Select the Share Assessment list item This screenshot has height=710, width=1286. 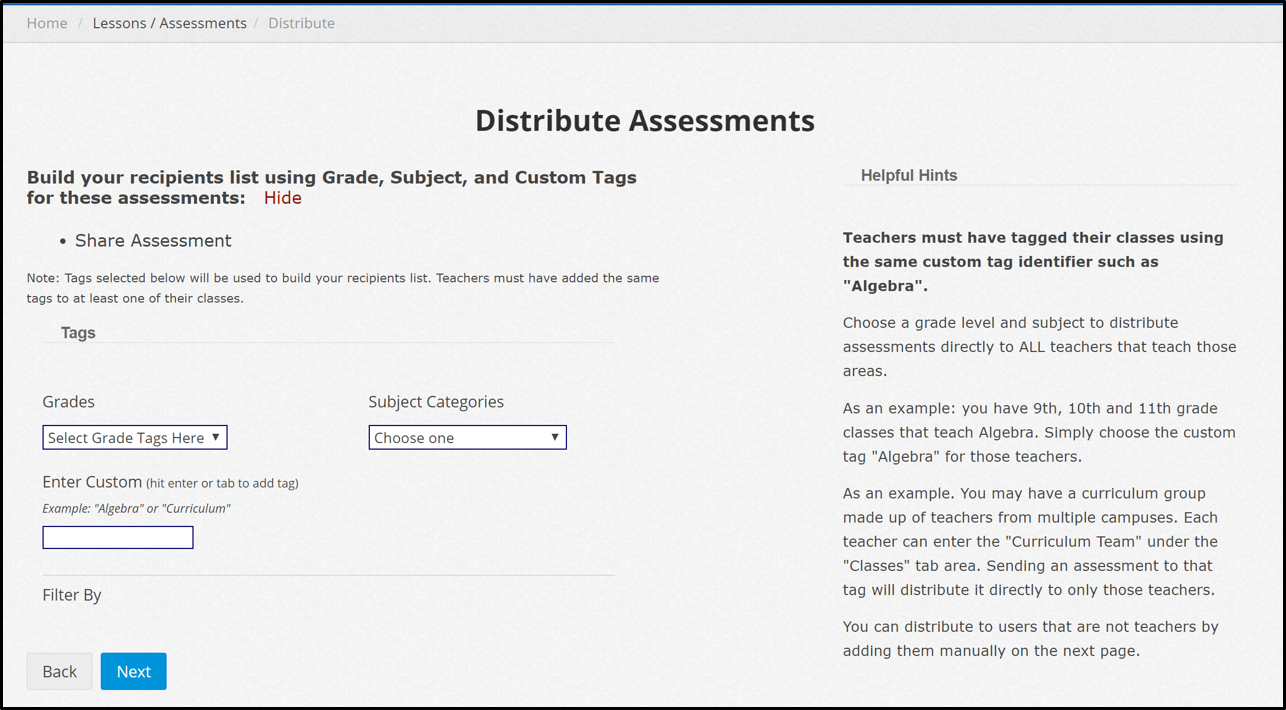click(x=153, y=241)
